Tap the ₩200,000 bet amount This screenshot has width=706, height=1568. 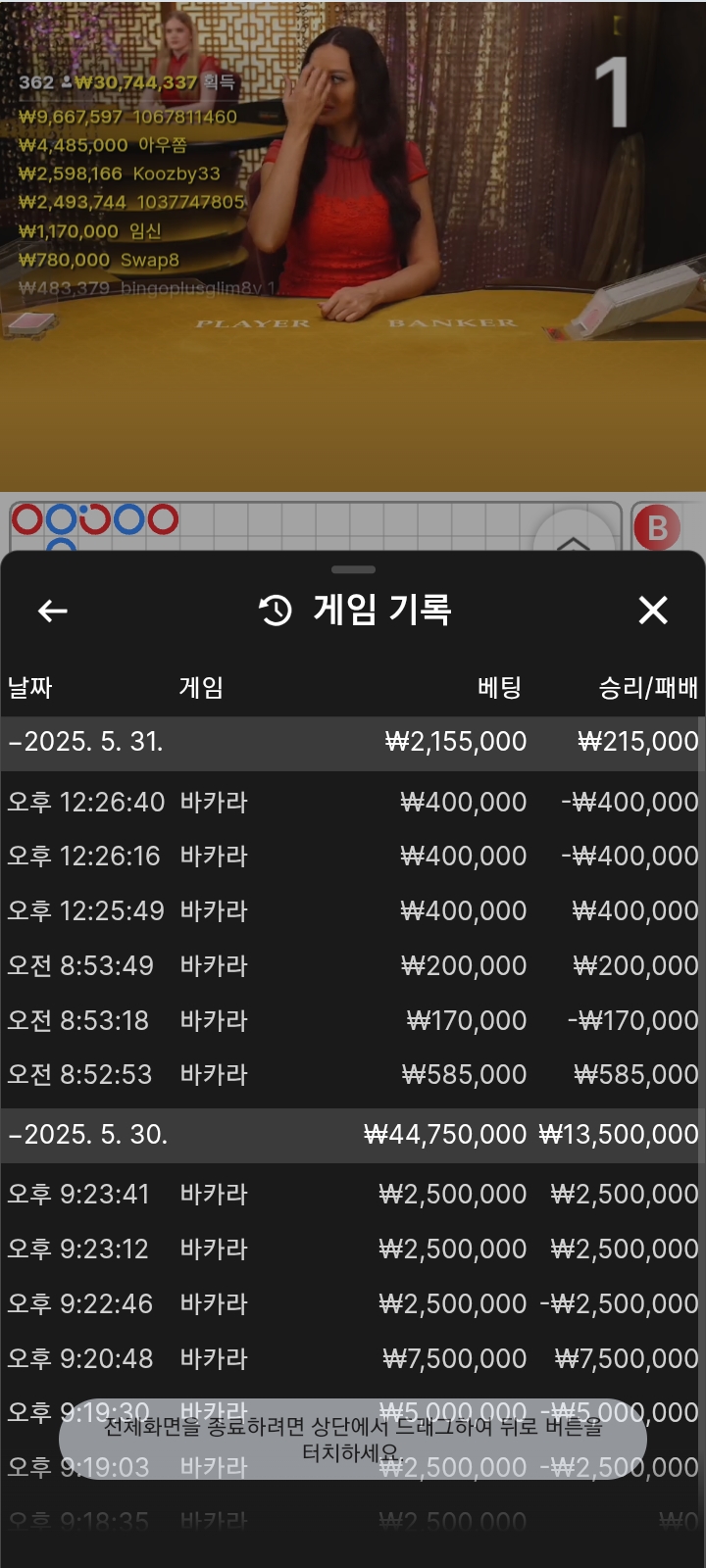(x=464, y=966)
